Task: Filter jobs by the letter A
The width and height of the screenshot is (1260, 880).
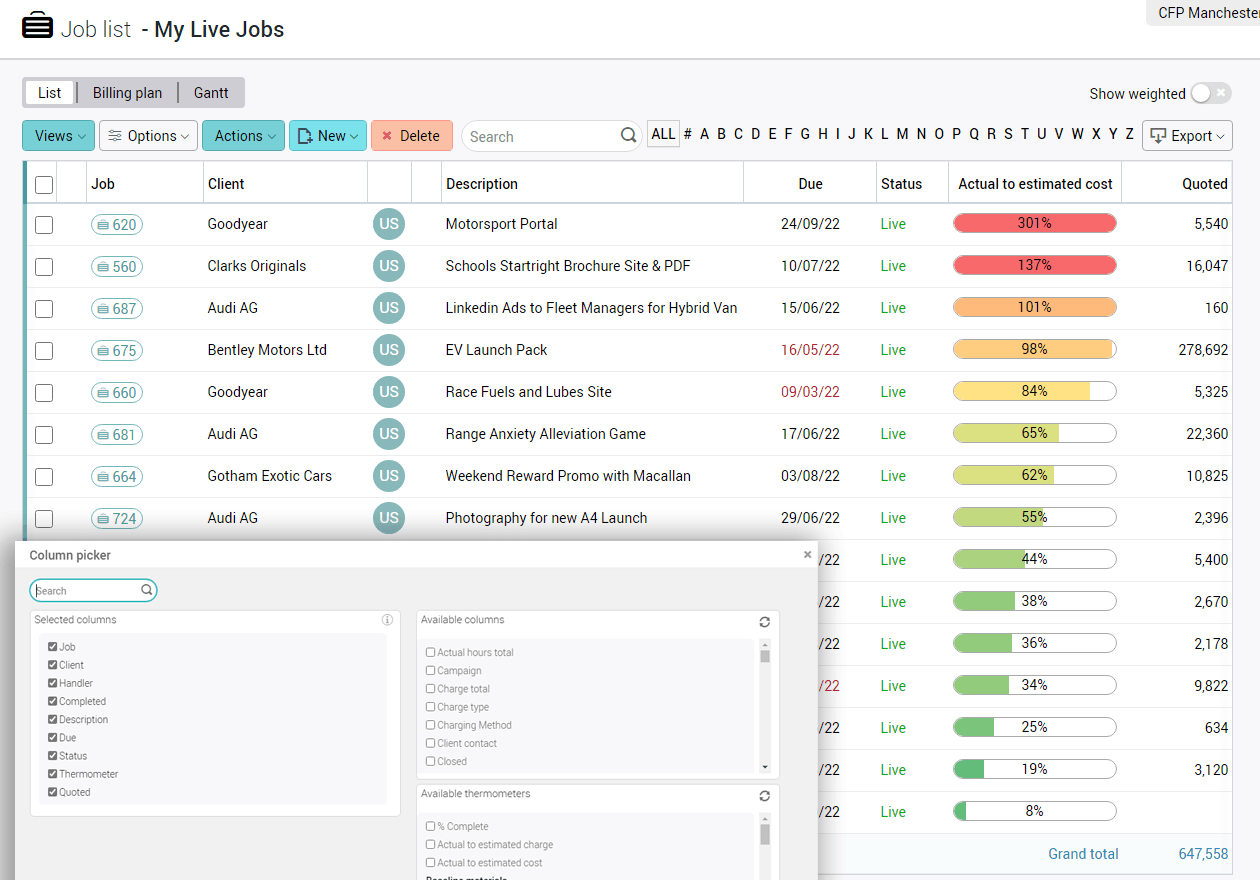Action: click(x=704, y=134)
